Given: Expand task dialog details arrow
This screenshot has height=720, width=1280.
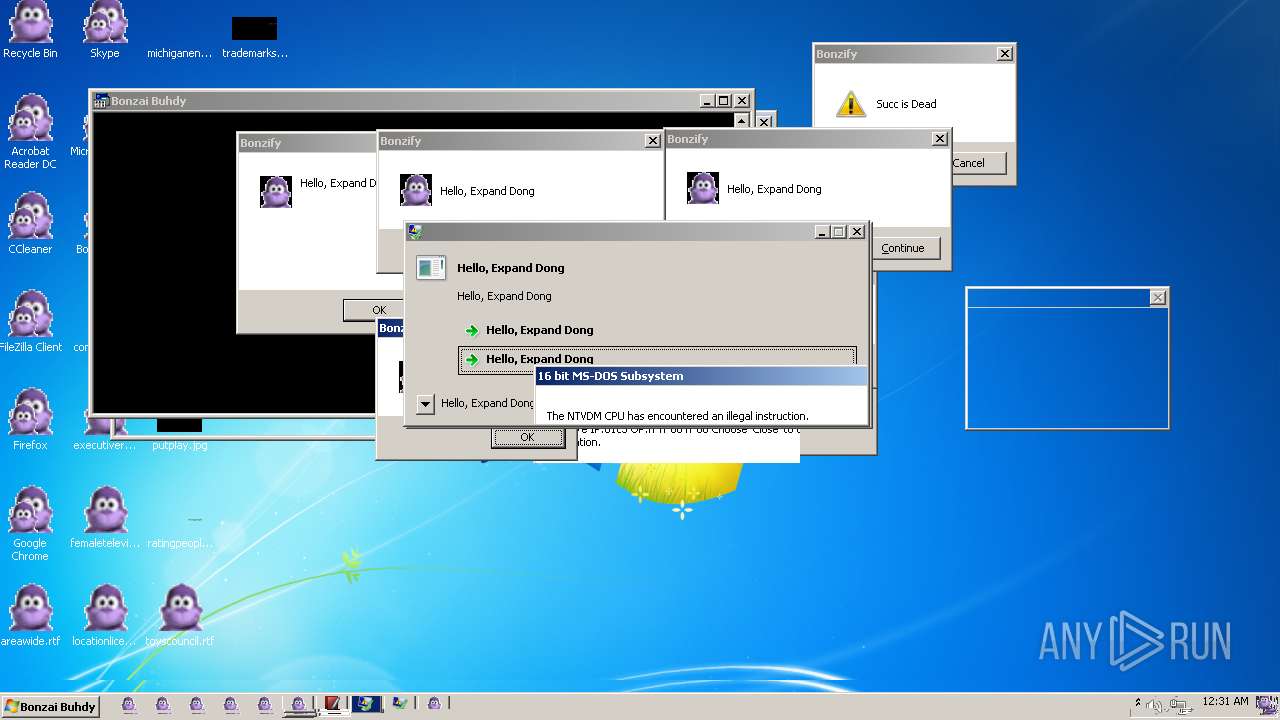Looking at the screenshot, I should [x=425, y=404].
